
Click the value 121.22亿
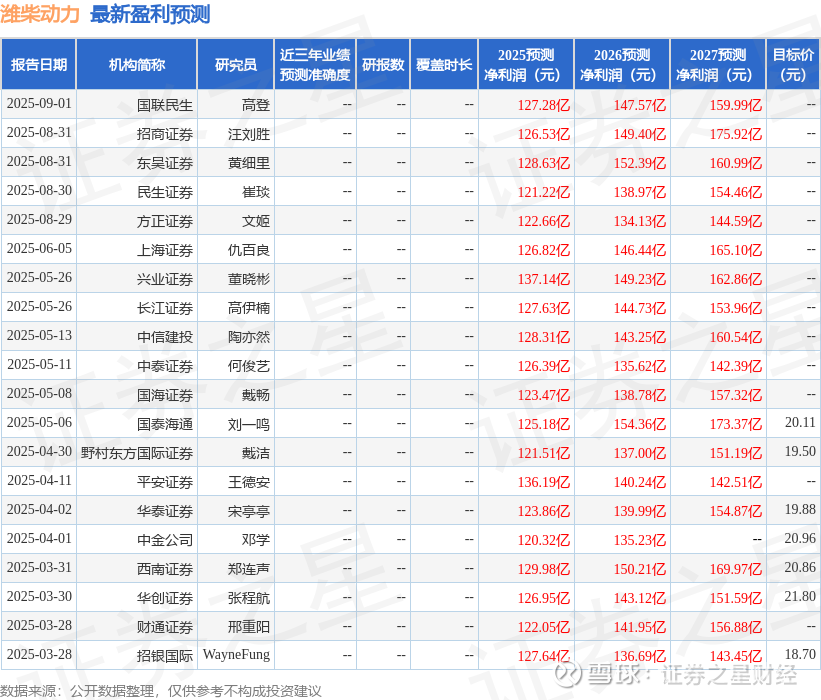[544, 192]
